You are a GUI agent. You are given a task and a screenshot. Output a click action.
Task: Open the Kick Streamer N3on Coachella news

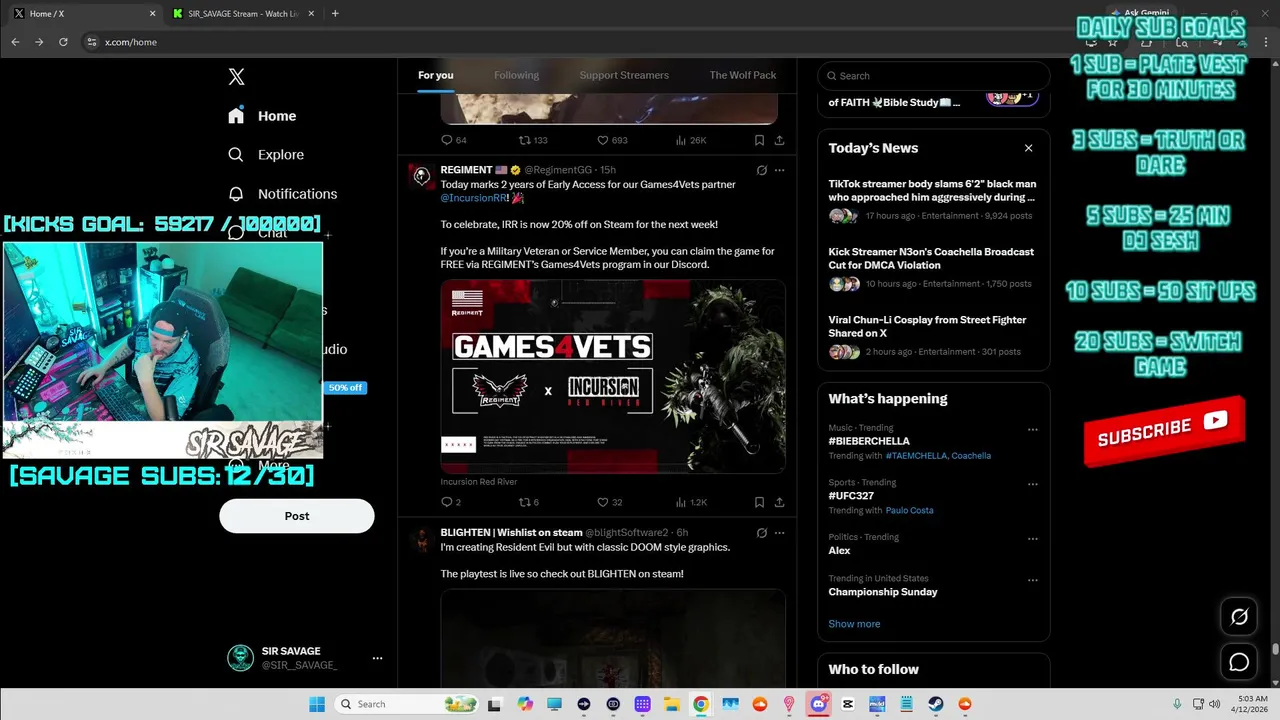(931, 259)
